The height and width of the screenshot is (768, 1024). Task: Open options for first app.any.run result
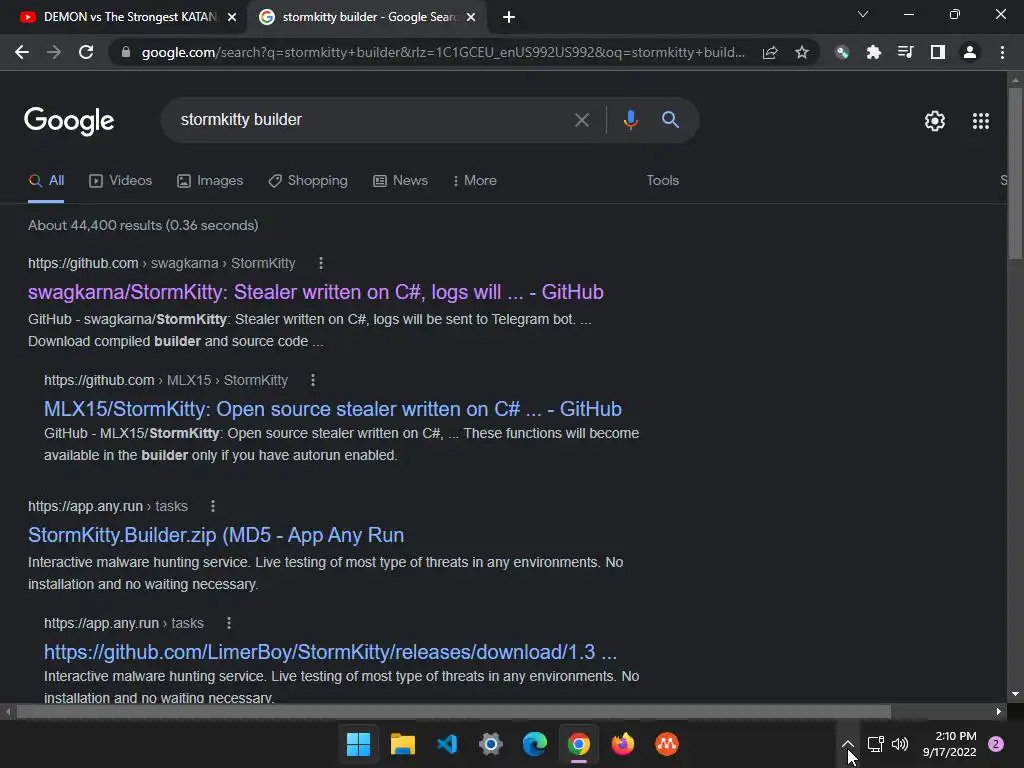(x=213, y=506)
